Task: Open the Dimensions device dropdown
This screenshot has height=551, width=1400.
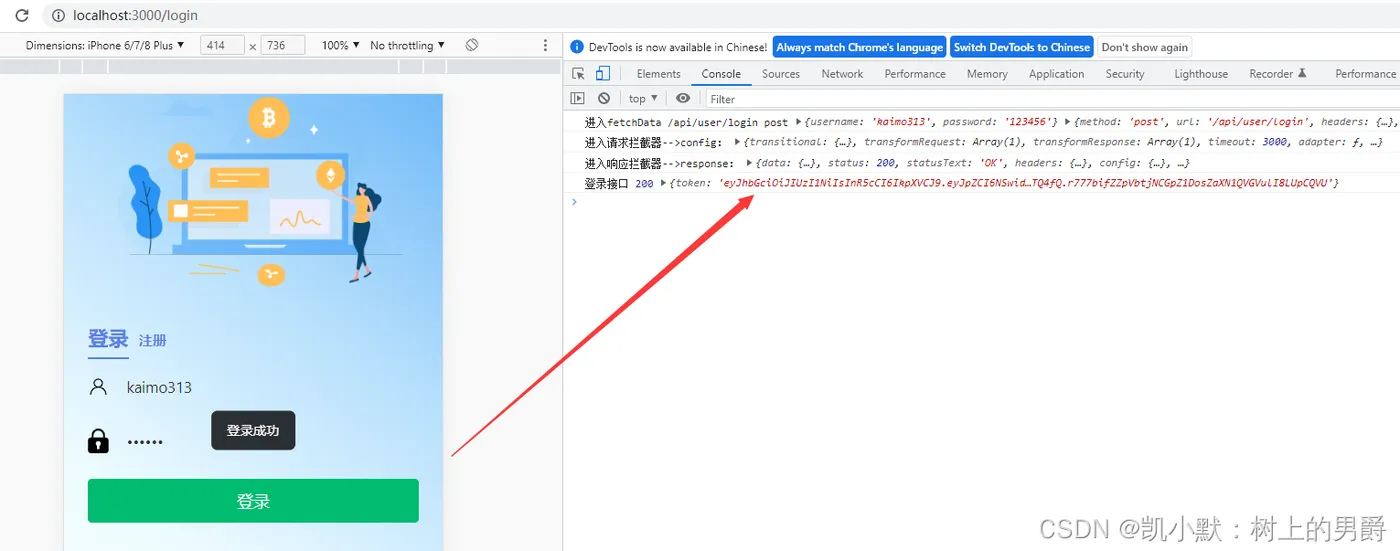Action: (105, 45)
